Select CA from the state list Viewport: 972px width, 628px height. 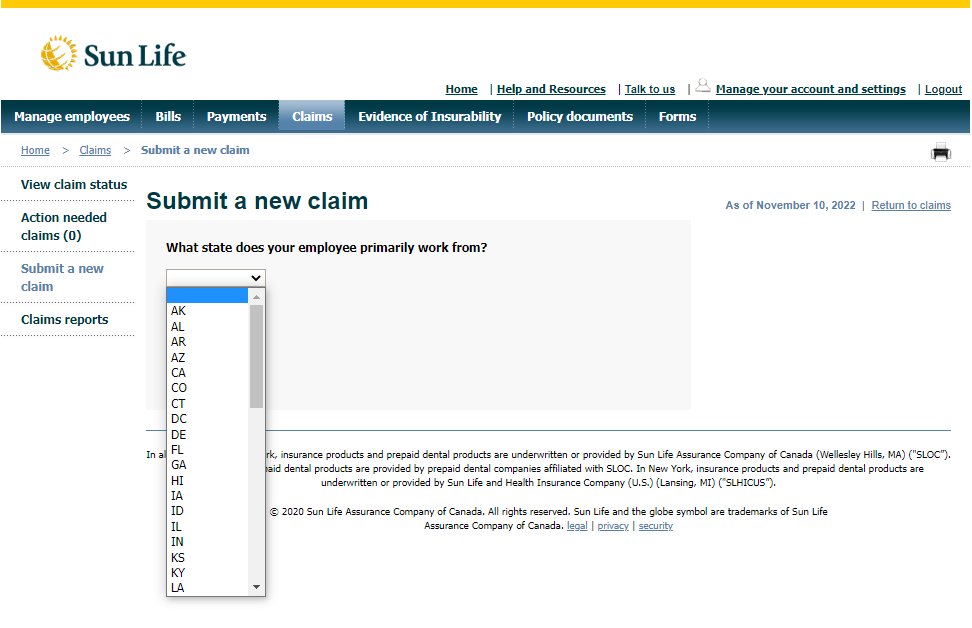click(178, 372)
